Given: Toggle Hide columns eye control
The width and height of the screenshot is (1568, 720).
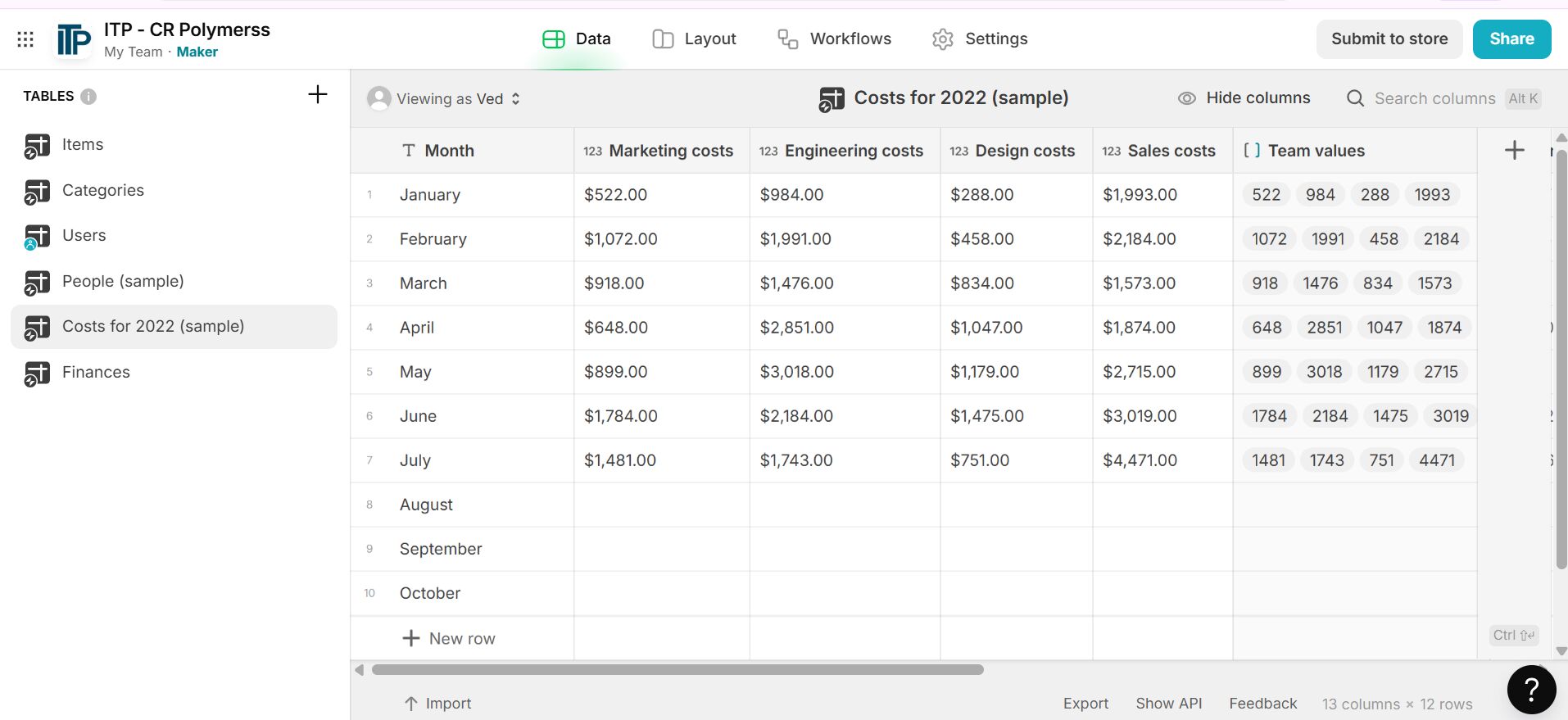Looking at the screenshot, I should click(x=1244, y=98).
